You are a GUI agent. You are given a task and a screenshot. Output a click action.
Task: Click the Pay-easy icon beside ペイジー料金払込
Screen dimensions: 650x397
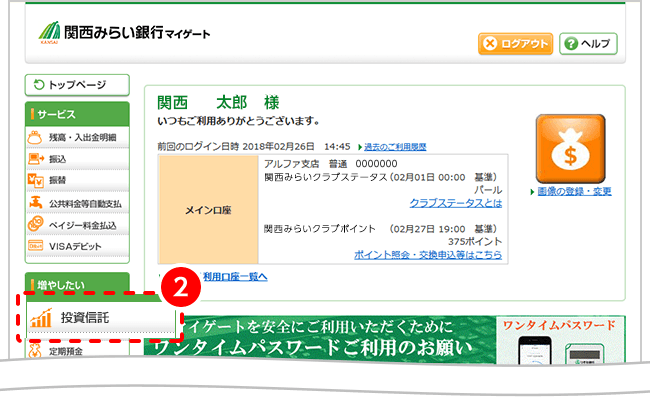pos(36,224)
